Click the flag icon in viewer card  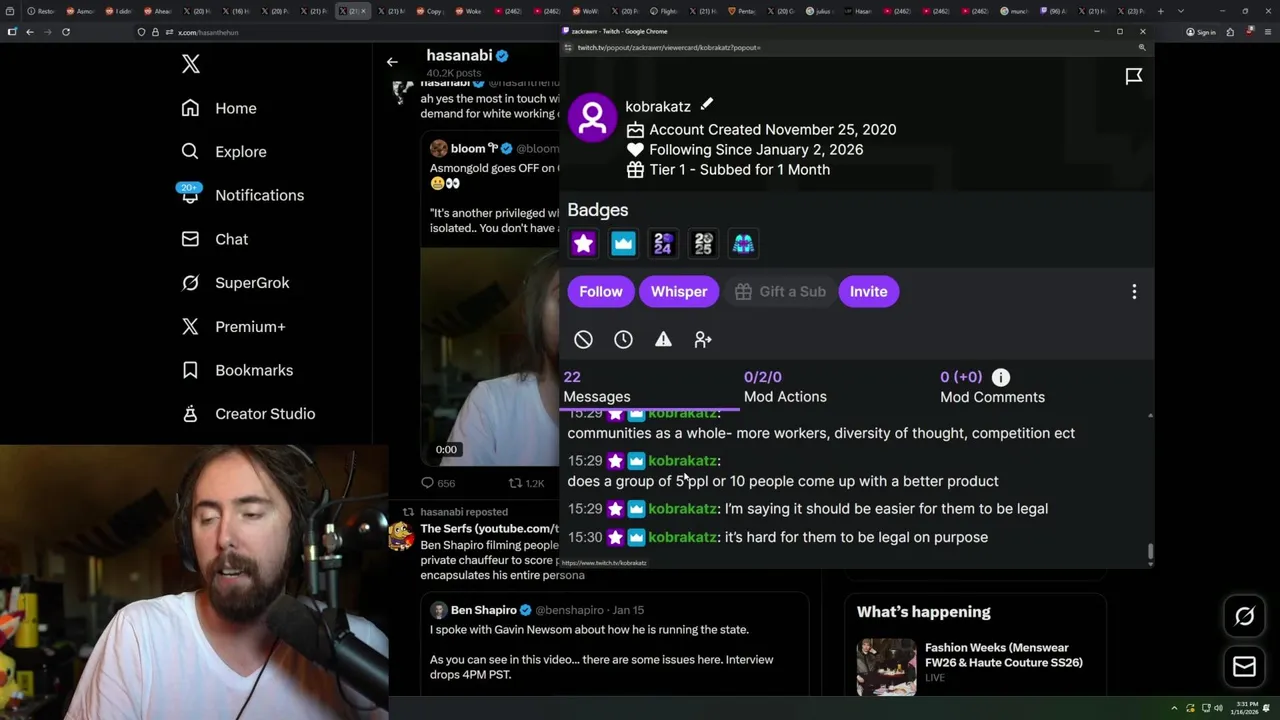[x=1134, y=76]
